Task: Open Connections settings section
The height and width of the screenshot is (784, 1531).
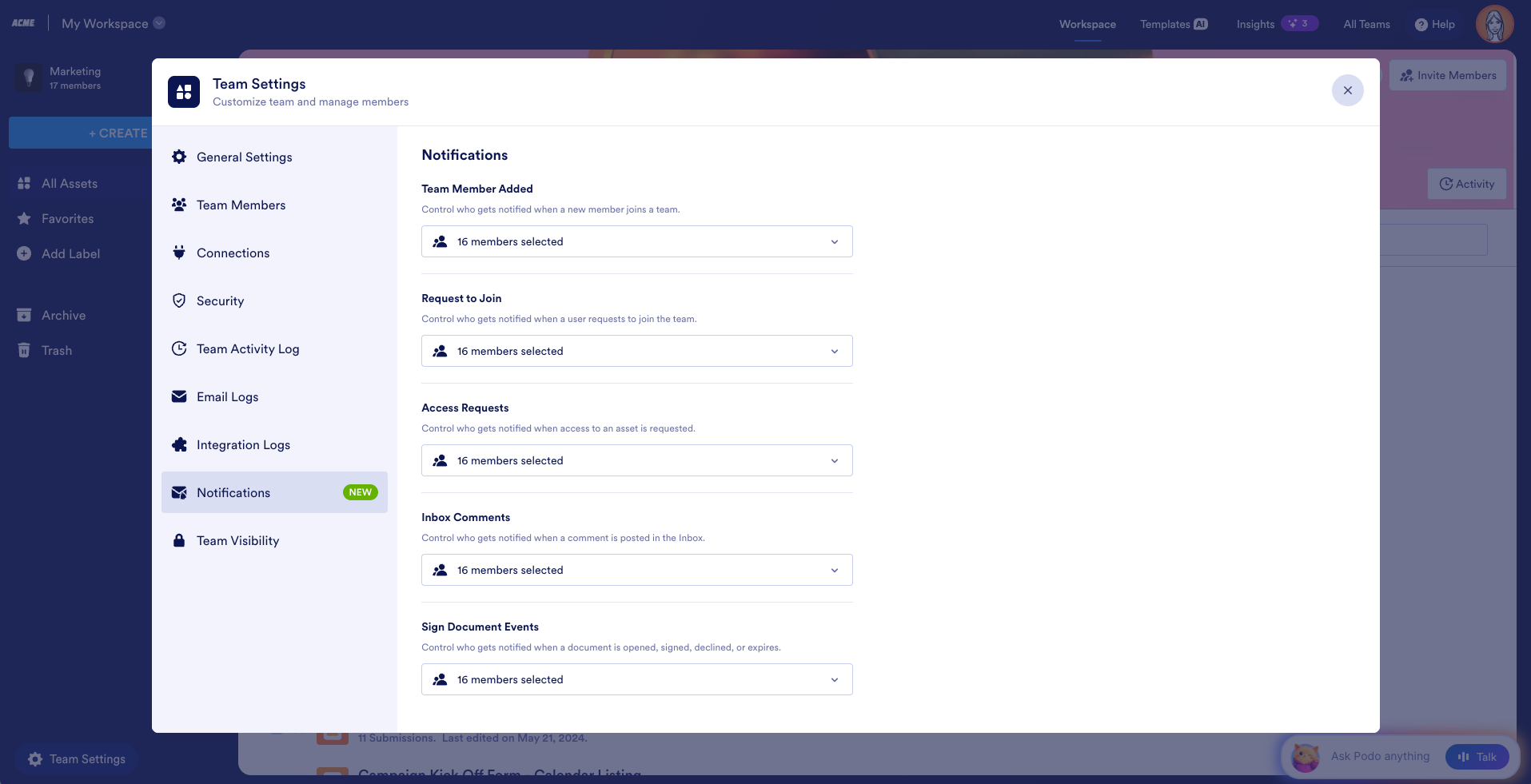Action: coord(274,253)
